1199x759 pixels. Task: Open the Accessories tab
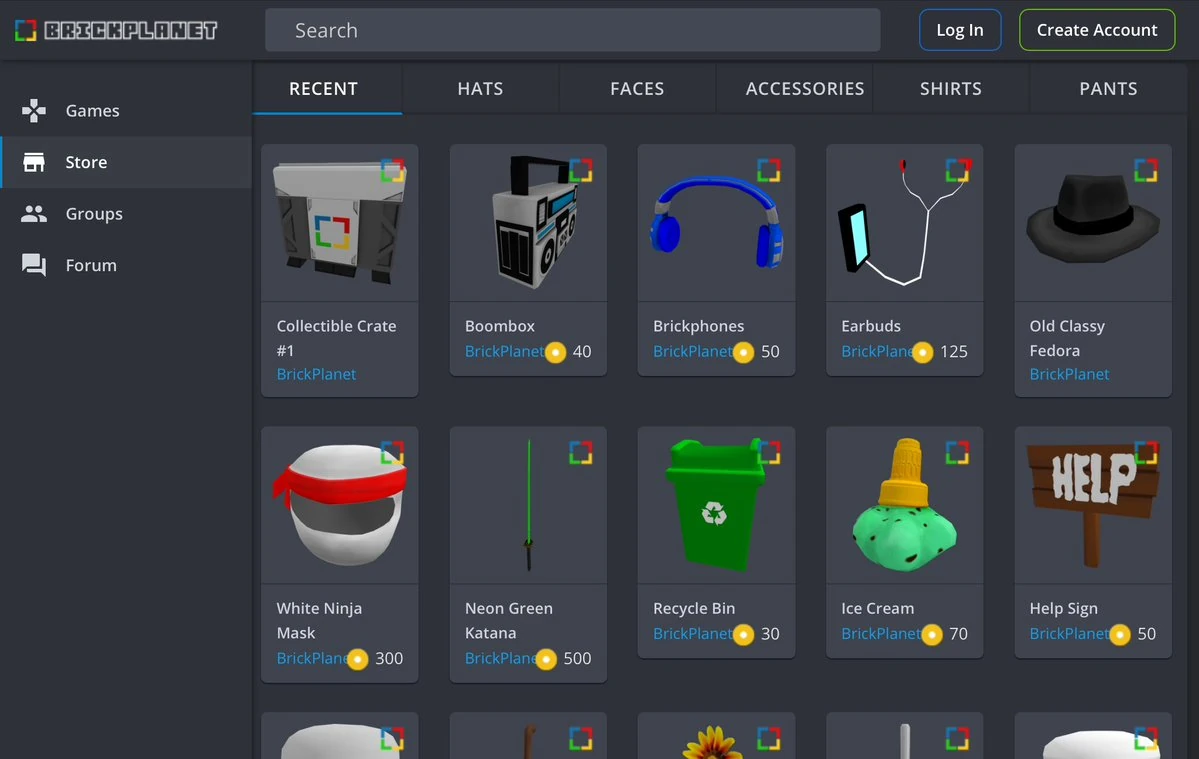click(x=804, y=88)
